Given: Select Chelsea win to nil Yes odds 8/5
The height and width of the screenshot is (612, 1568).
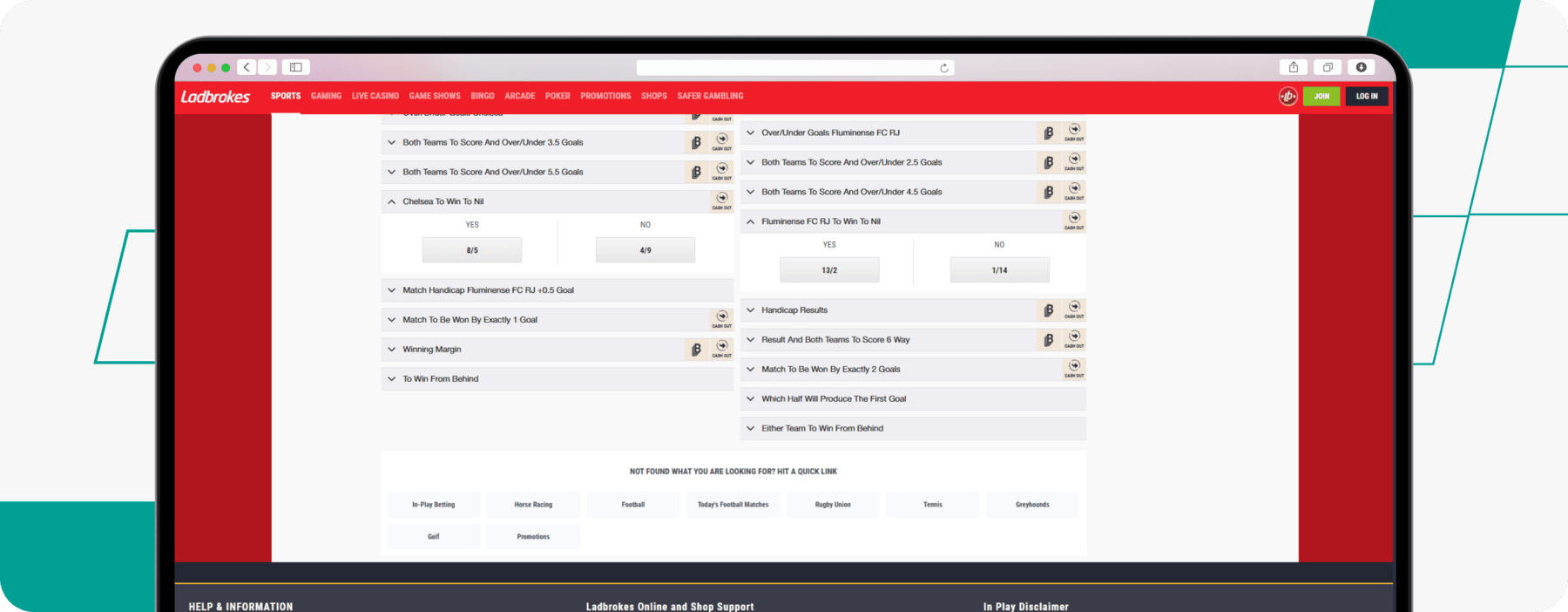Looking at the screenshot, I should [x=472, y=250].
